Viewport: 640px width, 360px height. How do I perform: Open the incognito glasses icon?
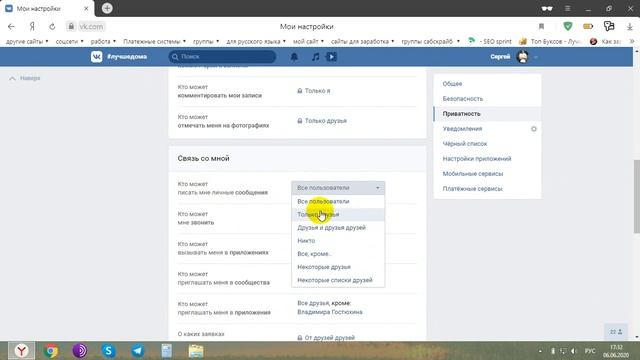(x=547, y=8)
